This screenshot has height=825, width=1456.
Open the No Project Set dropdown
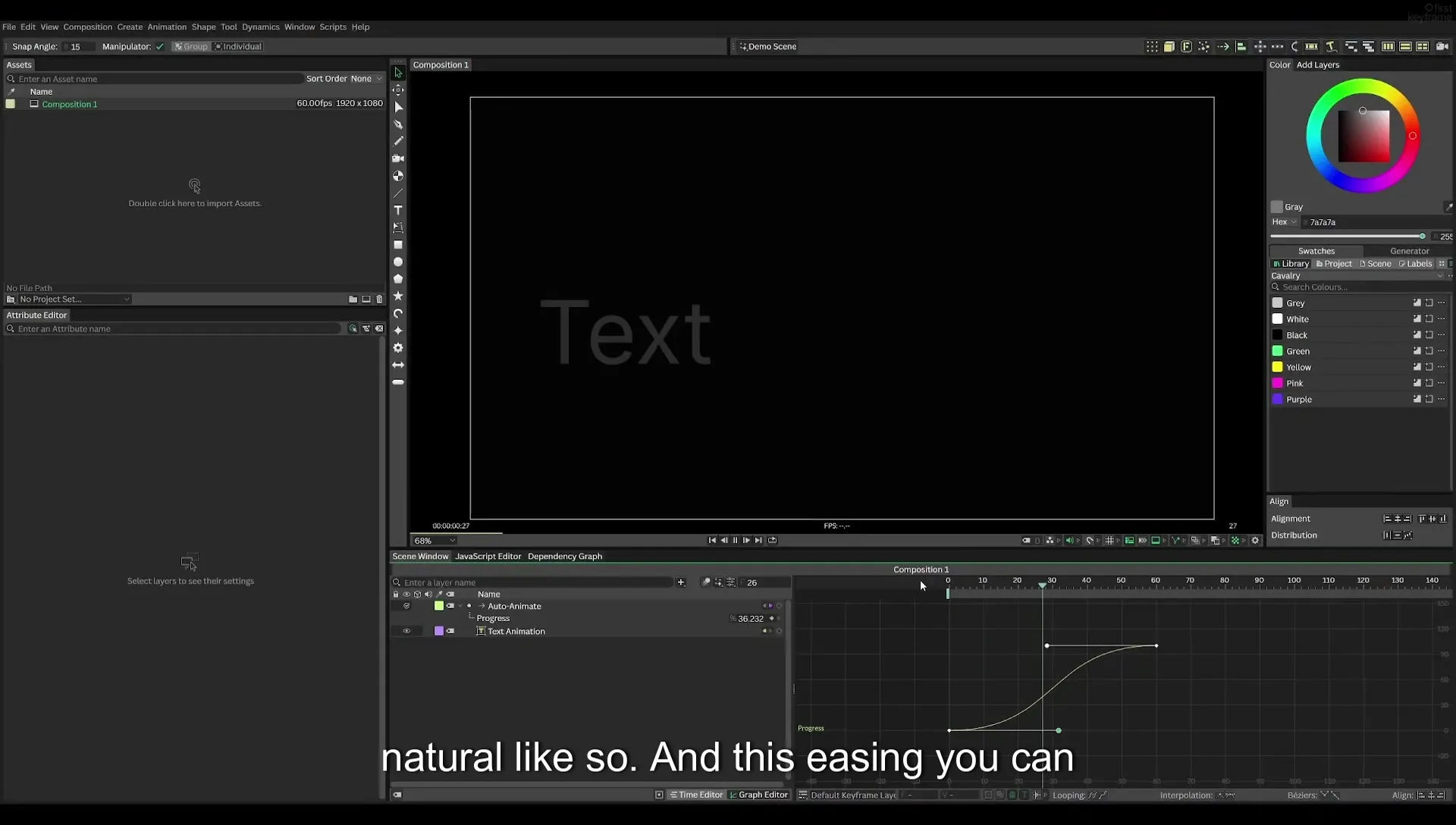pos(74,300)
